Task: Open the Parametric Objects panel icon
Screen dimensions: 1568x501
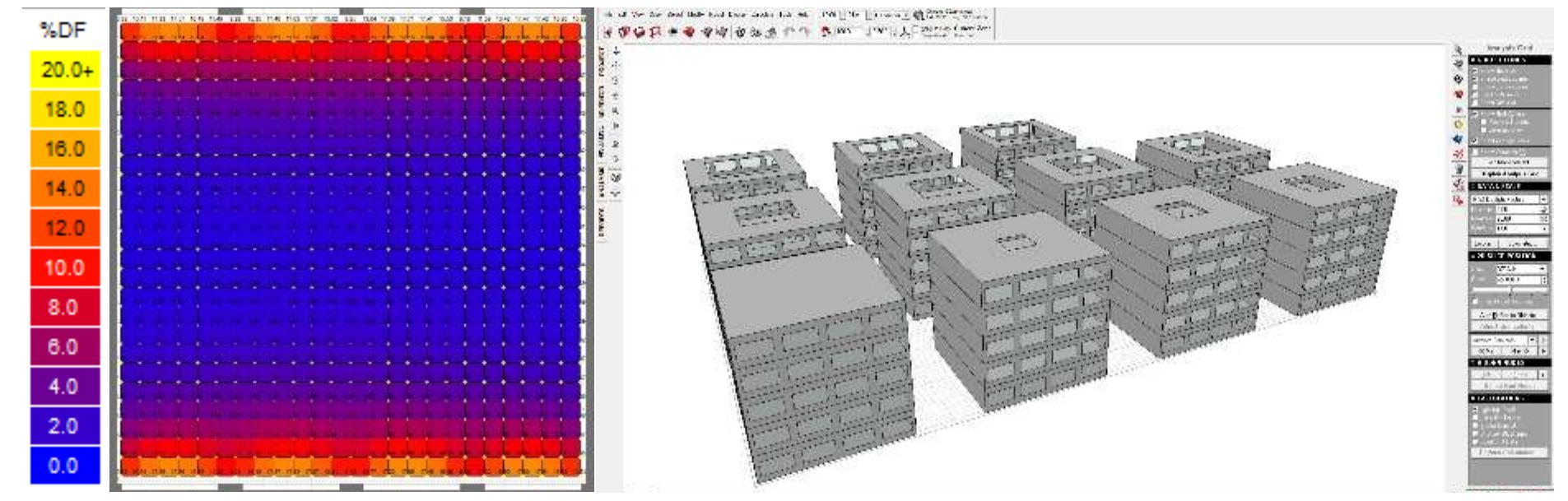Action: 1459,169
